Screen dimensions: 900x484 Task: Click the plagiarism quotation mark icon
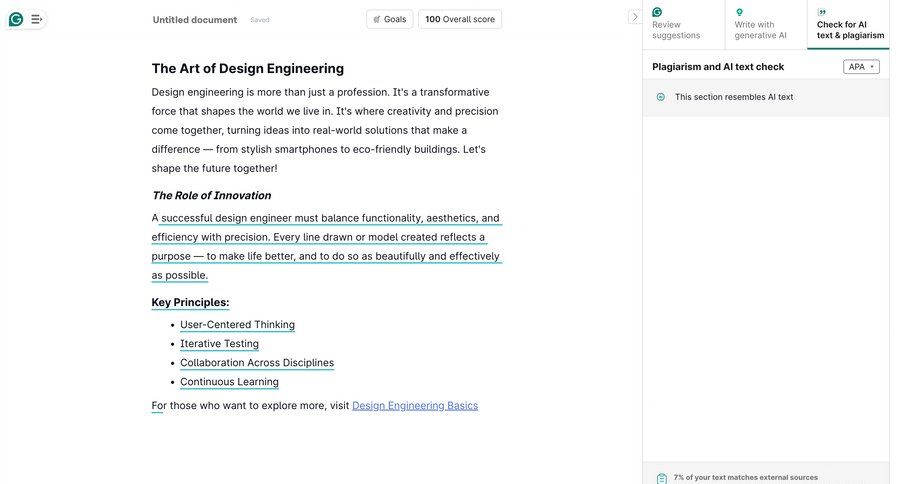822,12
